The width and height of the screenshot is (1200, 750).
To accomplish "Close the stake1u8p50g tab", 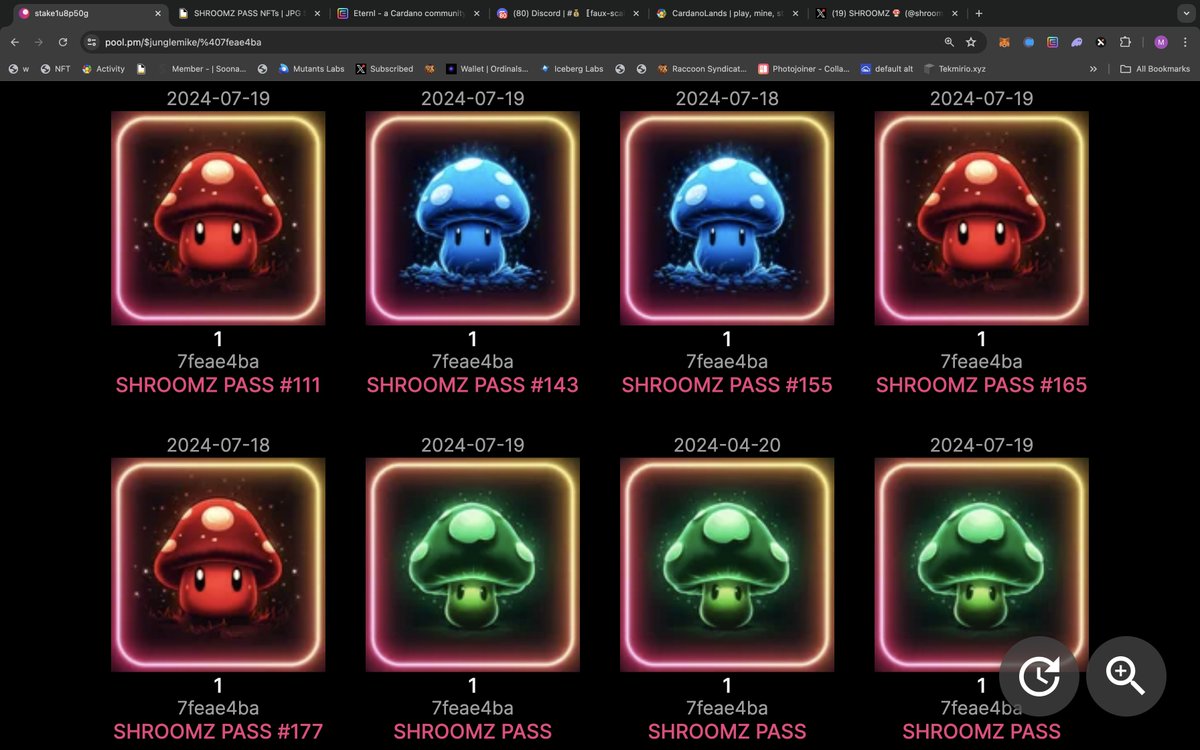I will pyautogui.click(x=158, y=14).
